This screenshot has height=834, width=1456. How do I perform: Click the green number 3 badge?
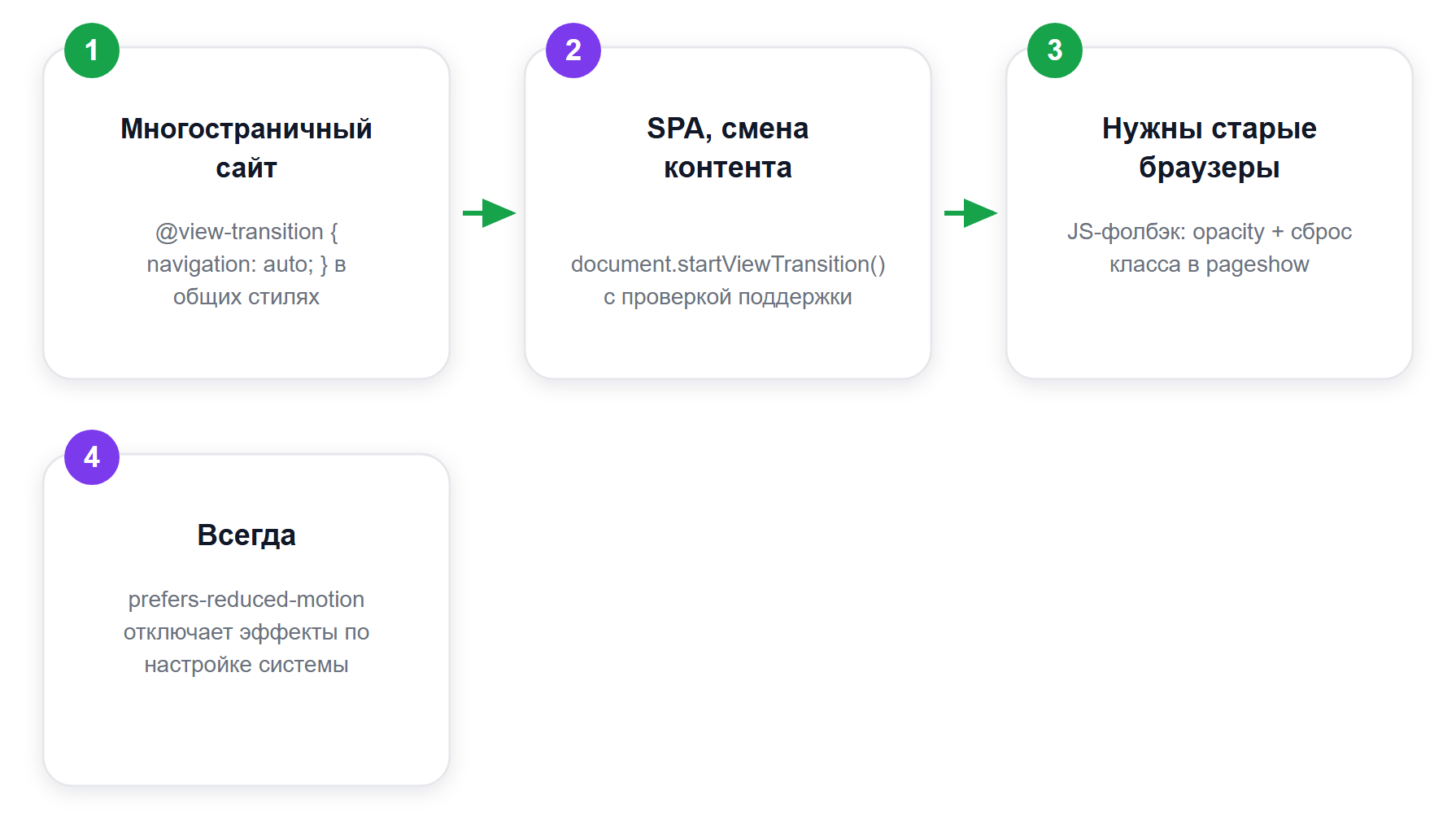point(1055,50)
